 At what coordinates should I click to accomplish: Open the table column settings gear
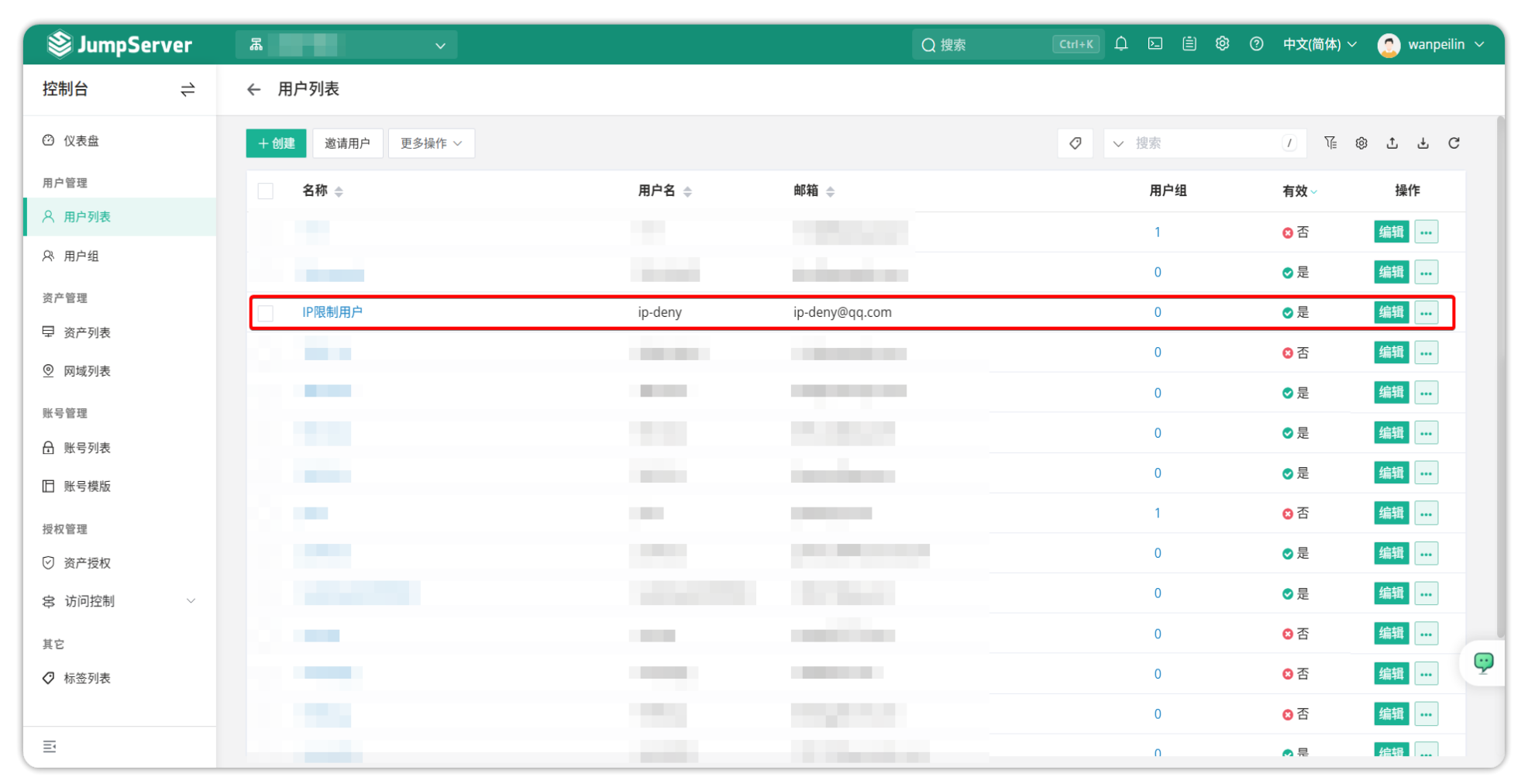point(1361,143)
